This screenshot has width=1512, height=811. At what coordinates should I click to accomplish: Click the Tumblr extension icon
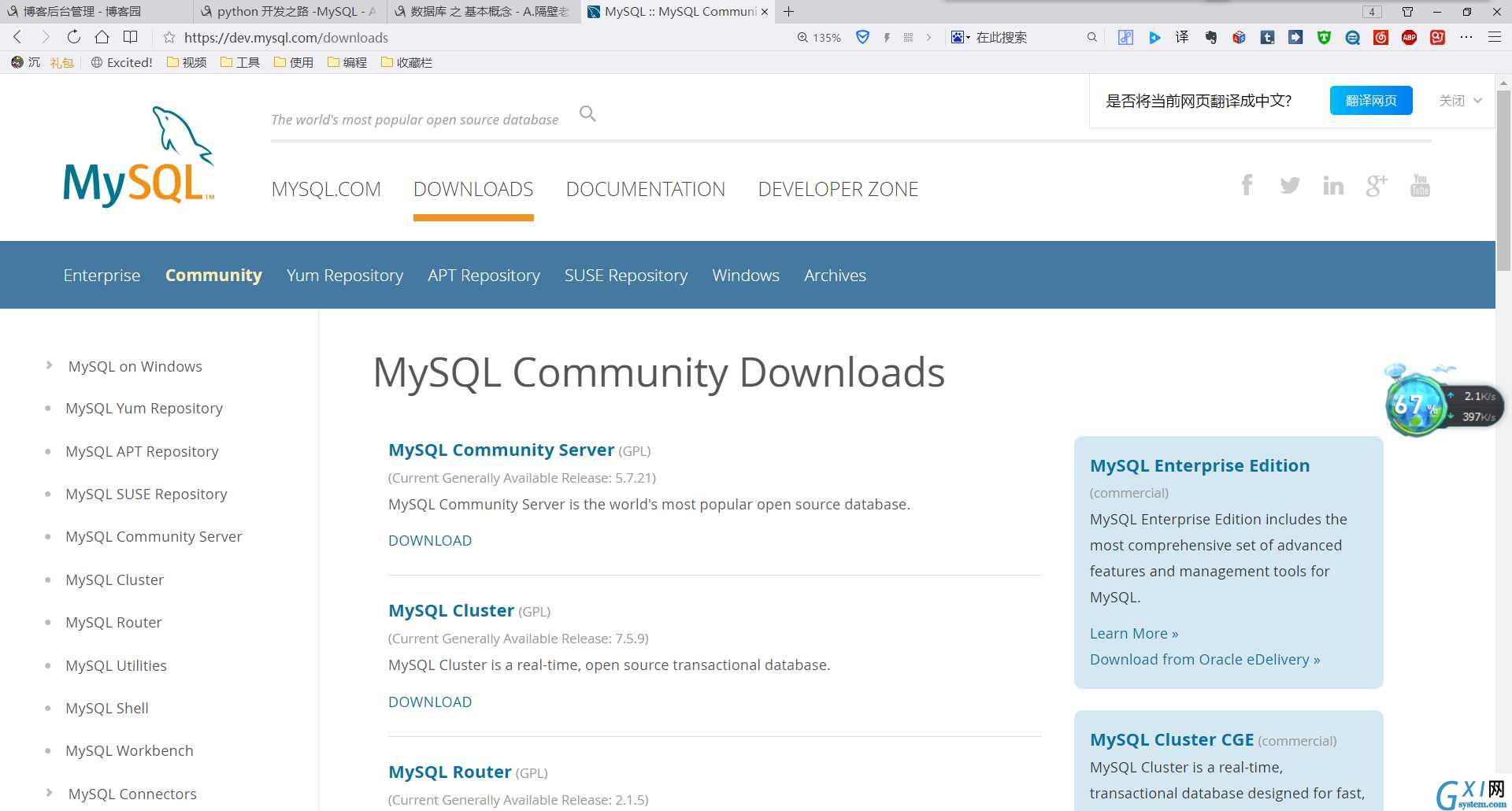click(1267, 37)
